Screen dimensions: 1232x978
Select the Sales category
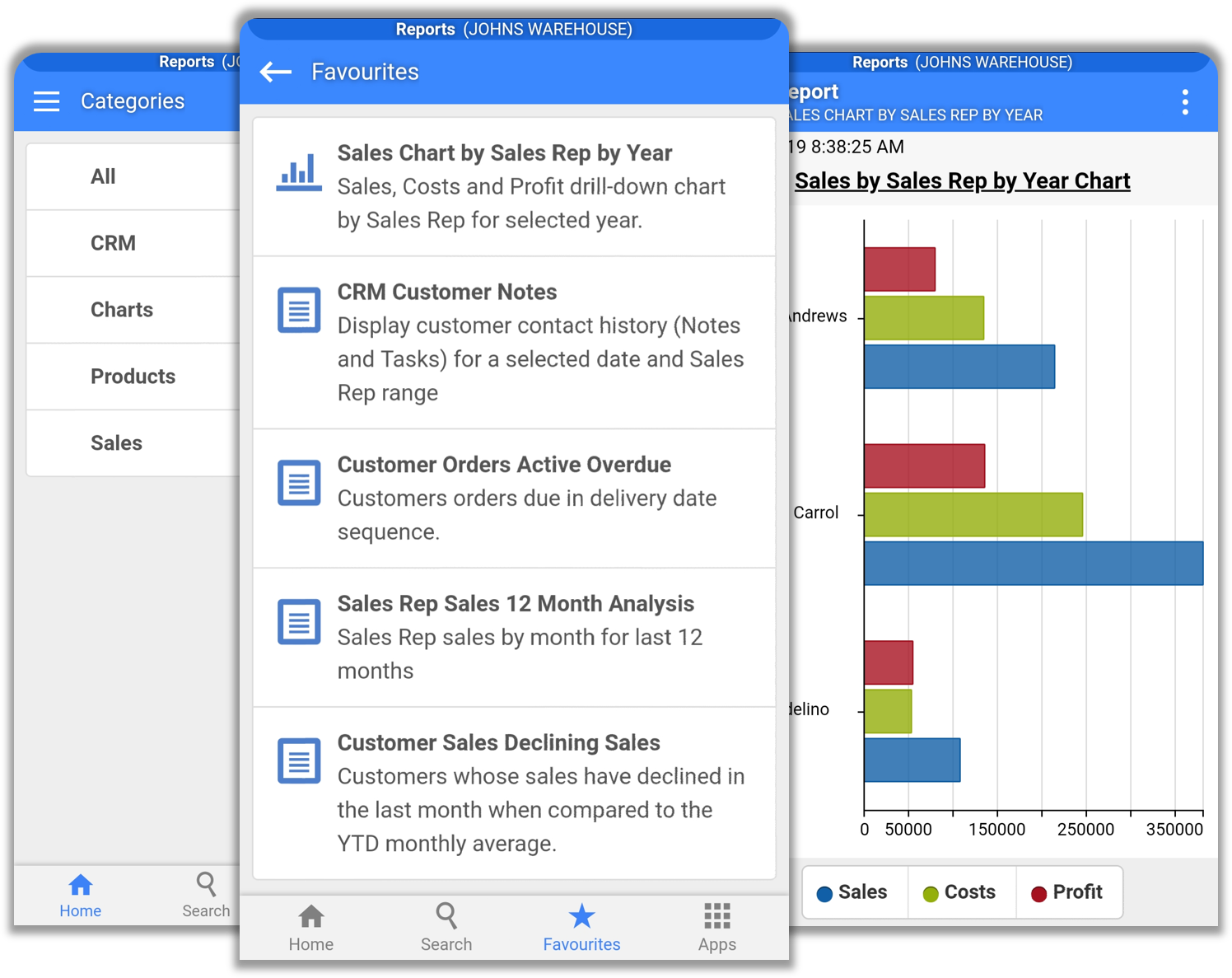coord(133,443)
